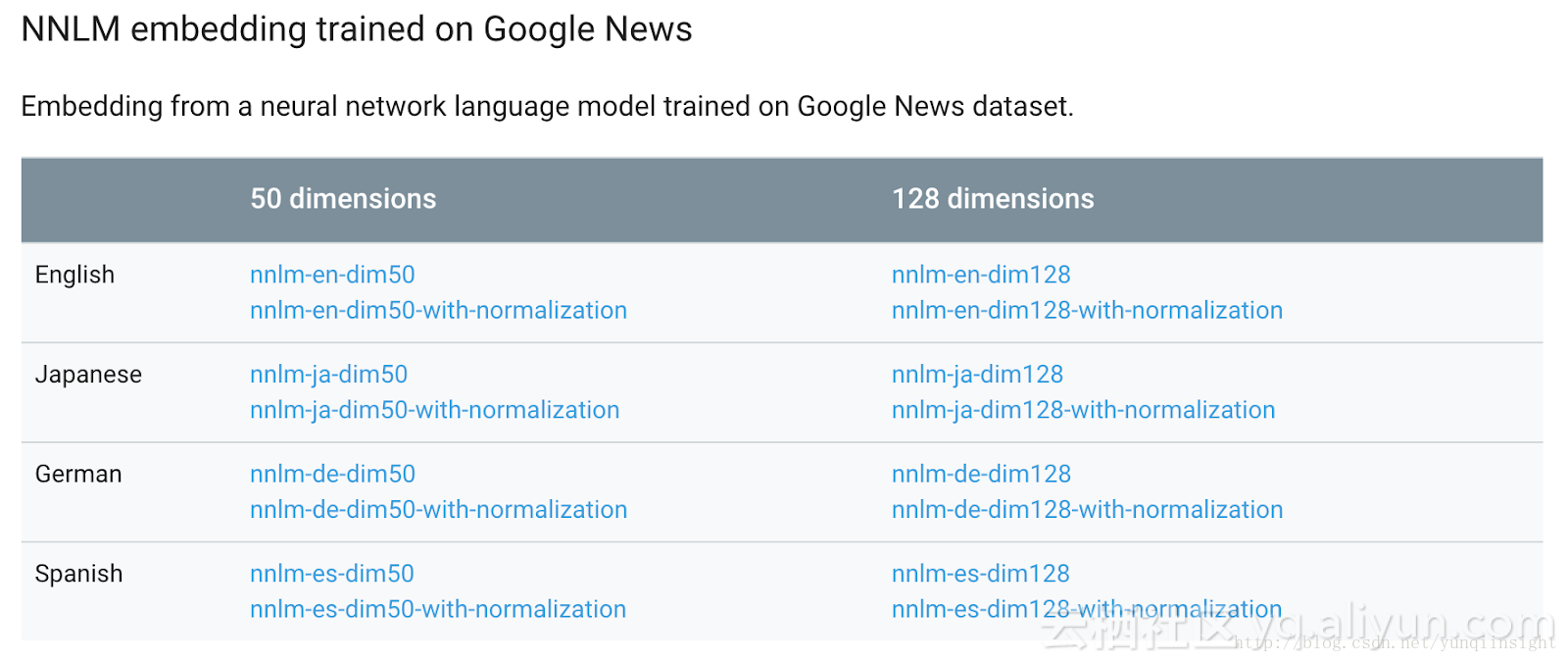Click nnlm-es-dim128-with-normalization link
The image size is (1568, 662).
(x=1086, y=609)
